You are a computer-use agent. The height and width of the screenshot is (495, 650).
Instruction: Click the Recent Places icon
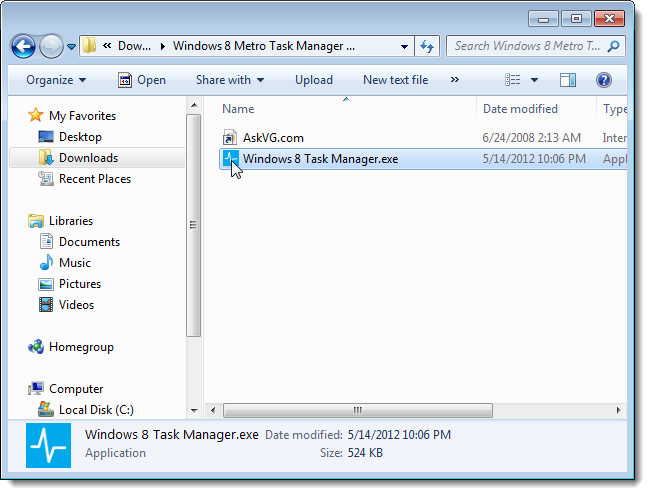point(46,179)
